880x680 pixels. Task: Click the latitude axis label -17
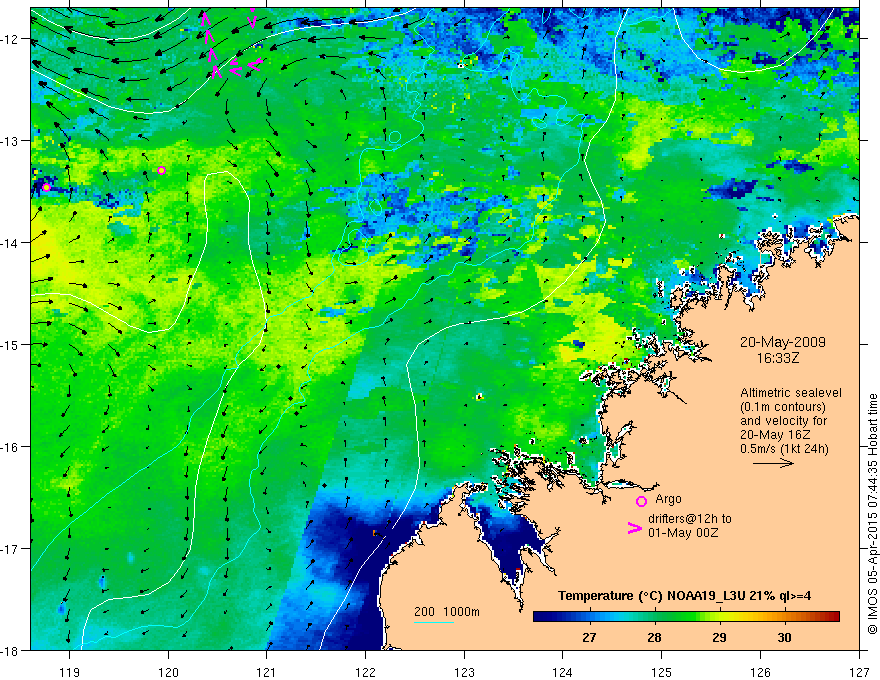tap(11, 549)
